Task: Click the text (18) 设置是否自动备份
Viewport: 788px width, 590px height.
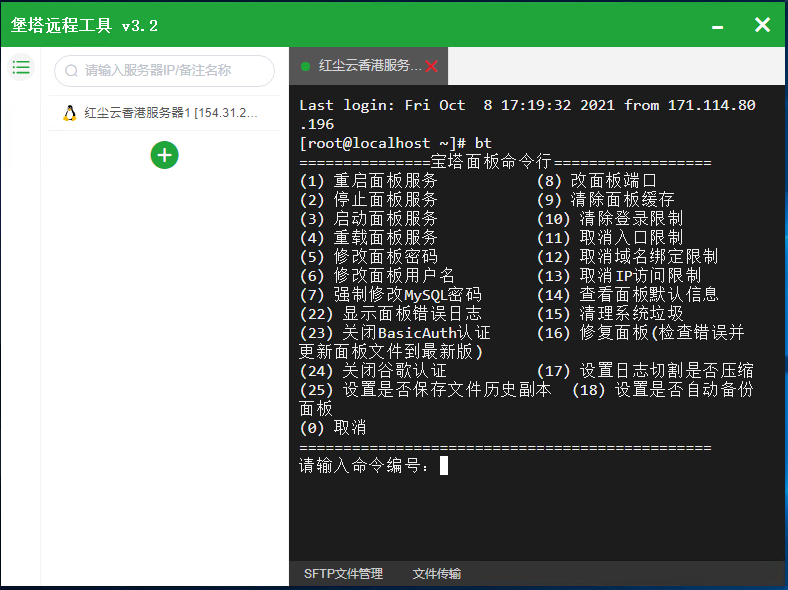Action: point(663,389)
